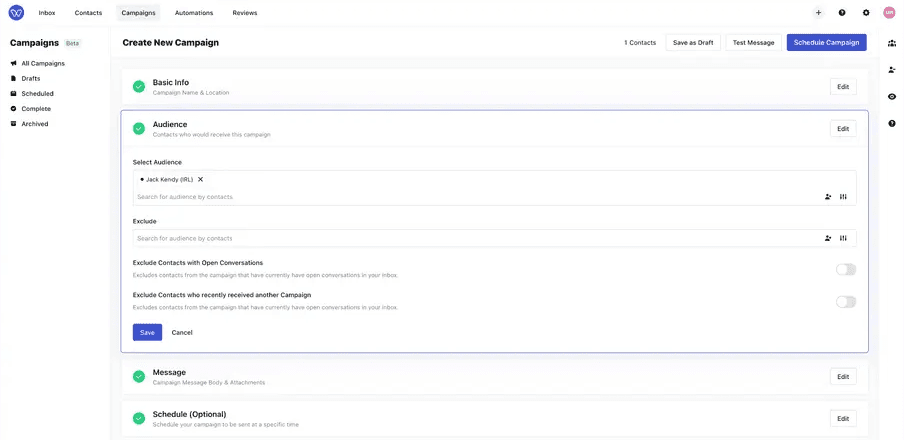The image size is (904, 440).
Task: Click the Message green checkmark
Action: coord(139,377)
